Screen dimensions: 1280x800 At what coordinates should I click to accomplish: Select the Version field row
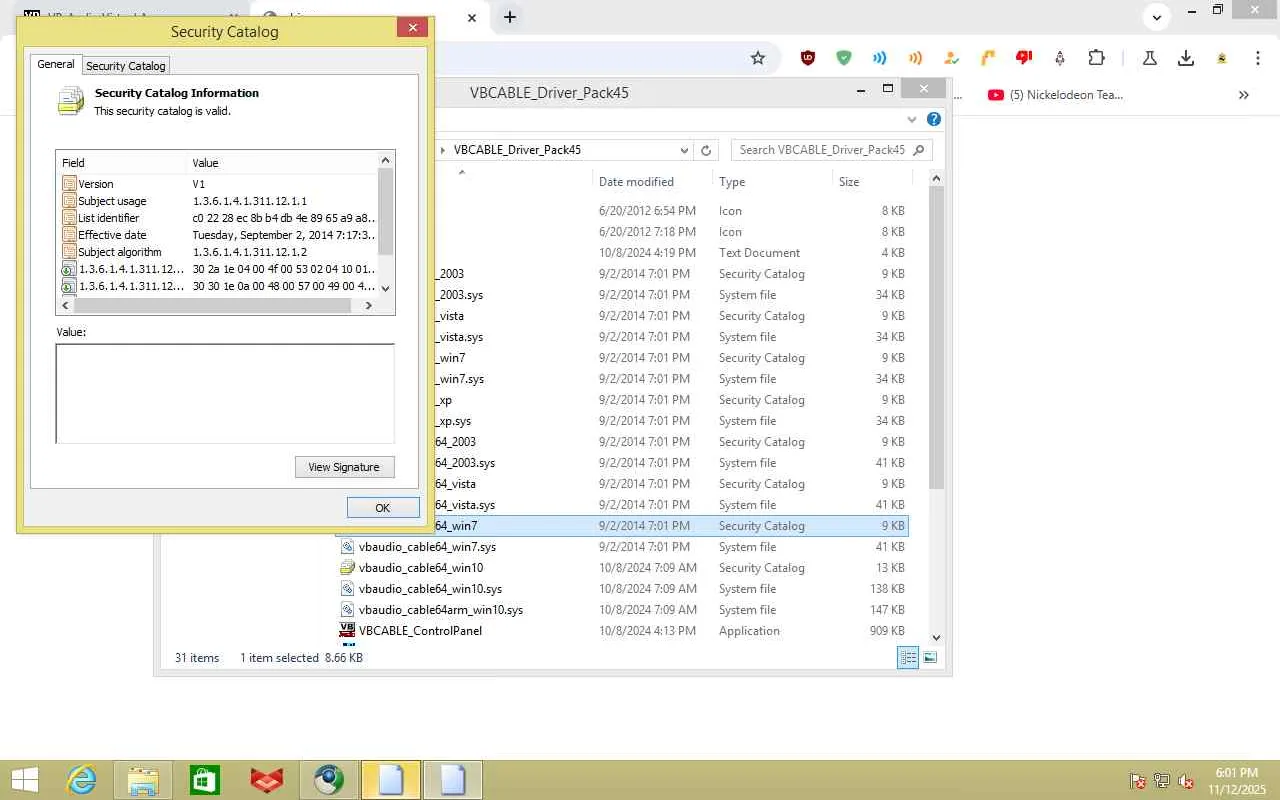217,184
